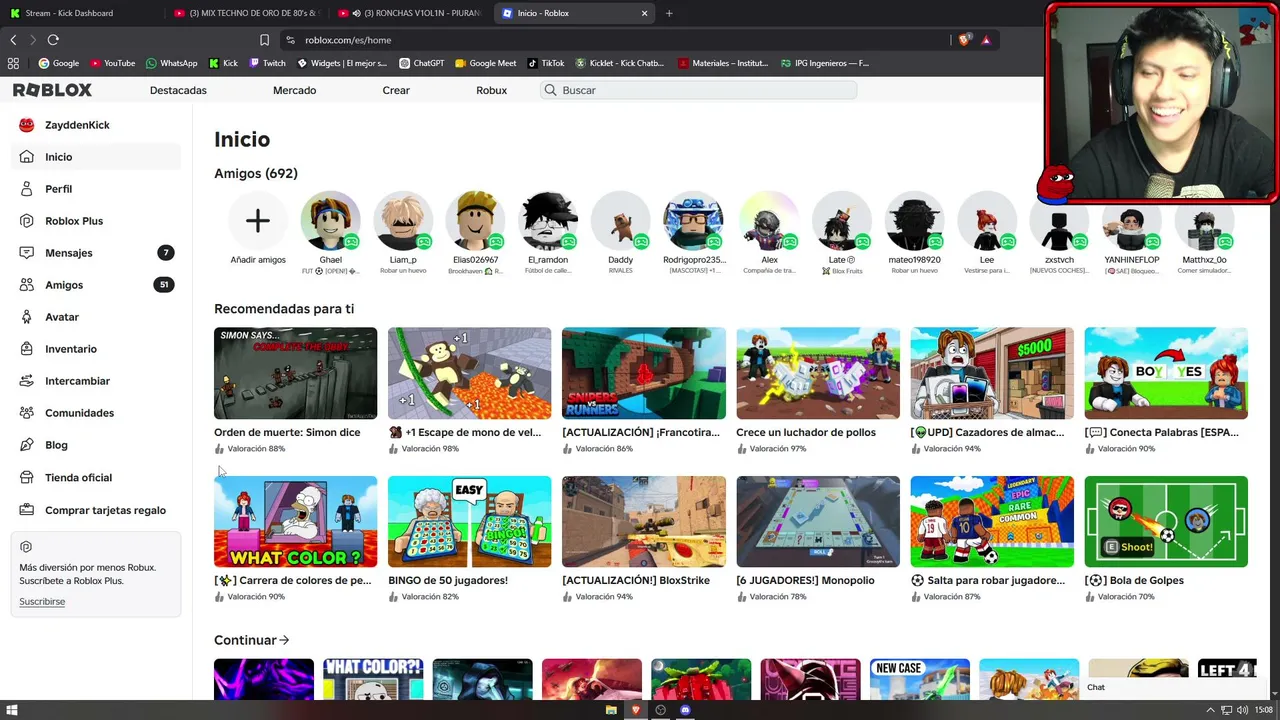Open the volume control in system tray

pos(1242,710)
